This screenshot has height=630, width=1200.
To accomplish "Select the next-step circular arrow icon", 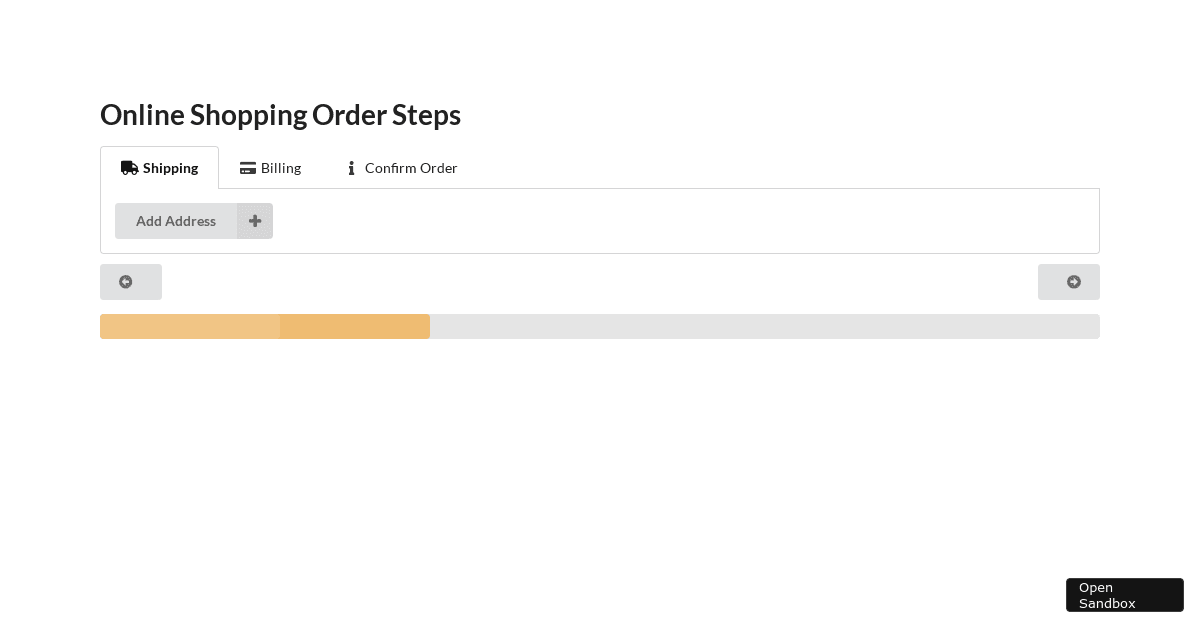I will (1073, 282).
